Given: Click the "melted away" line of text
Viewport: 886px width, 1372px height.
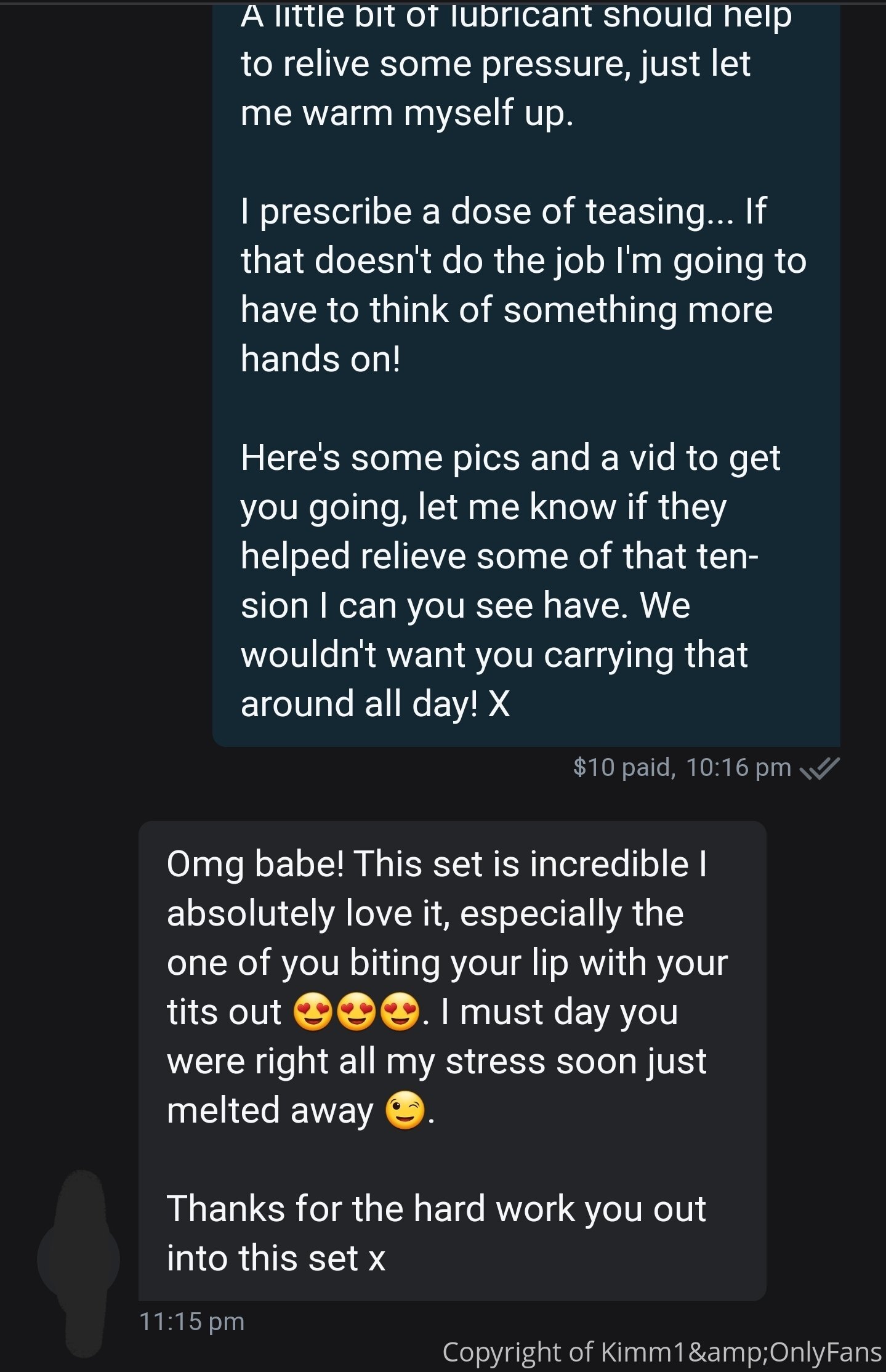Looking at the screenshot, I should coord(271,1111).
